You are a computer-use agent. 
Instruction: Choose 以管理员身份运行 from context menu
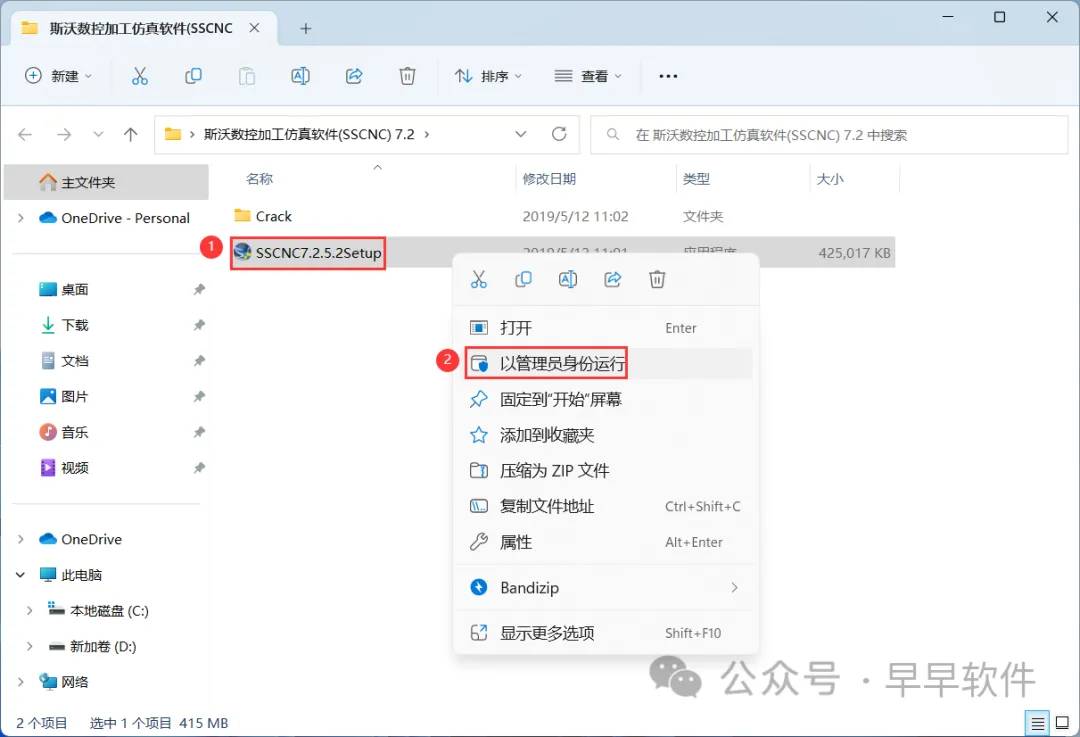tap(605, 363)
